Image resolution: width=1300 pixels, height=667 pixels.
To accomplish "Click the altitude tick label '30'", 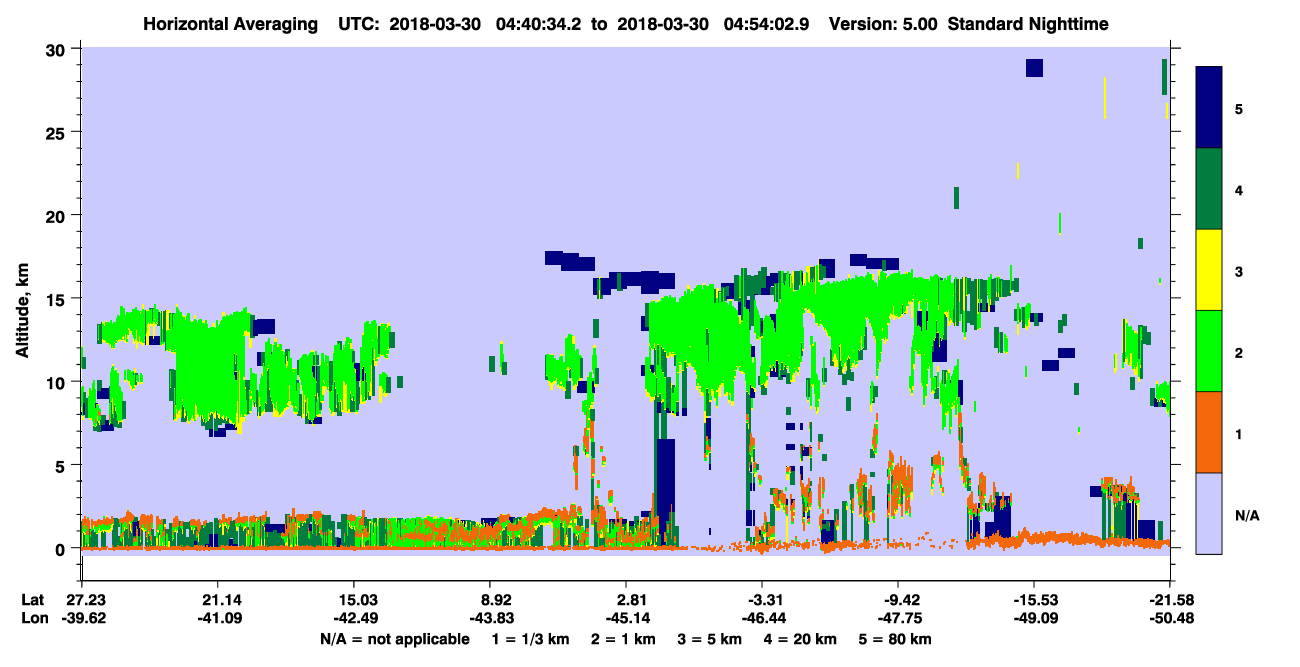I will (x=58, y=49).
